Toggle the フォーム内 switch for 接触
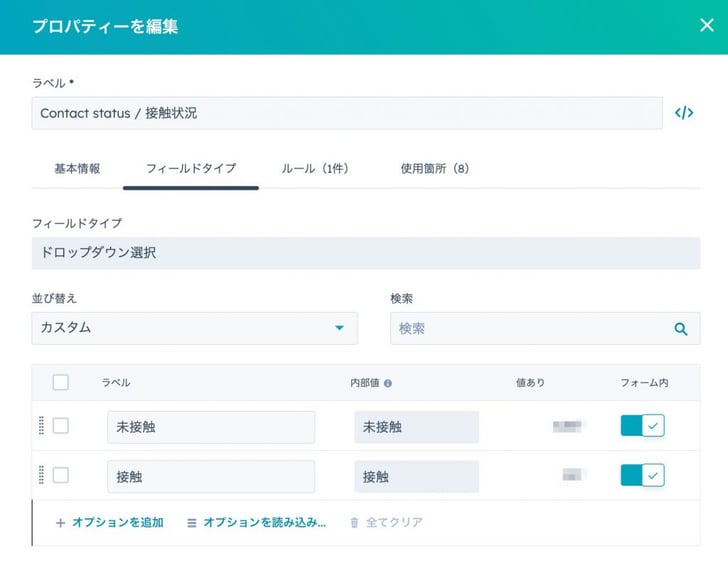The width and height of the screenshot is (728, 573). click(643, 475)
